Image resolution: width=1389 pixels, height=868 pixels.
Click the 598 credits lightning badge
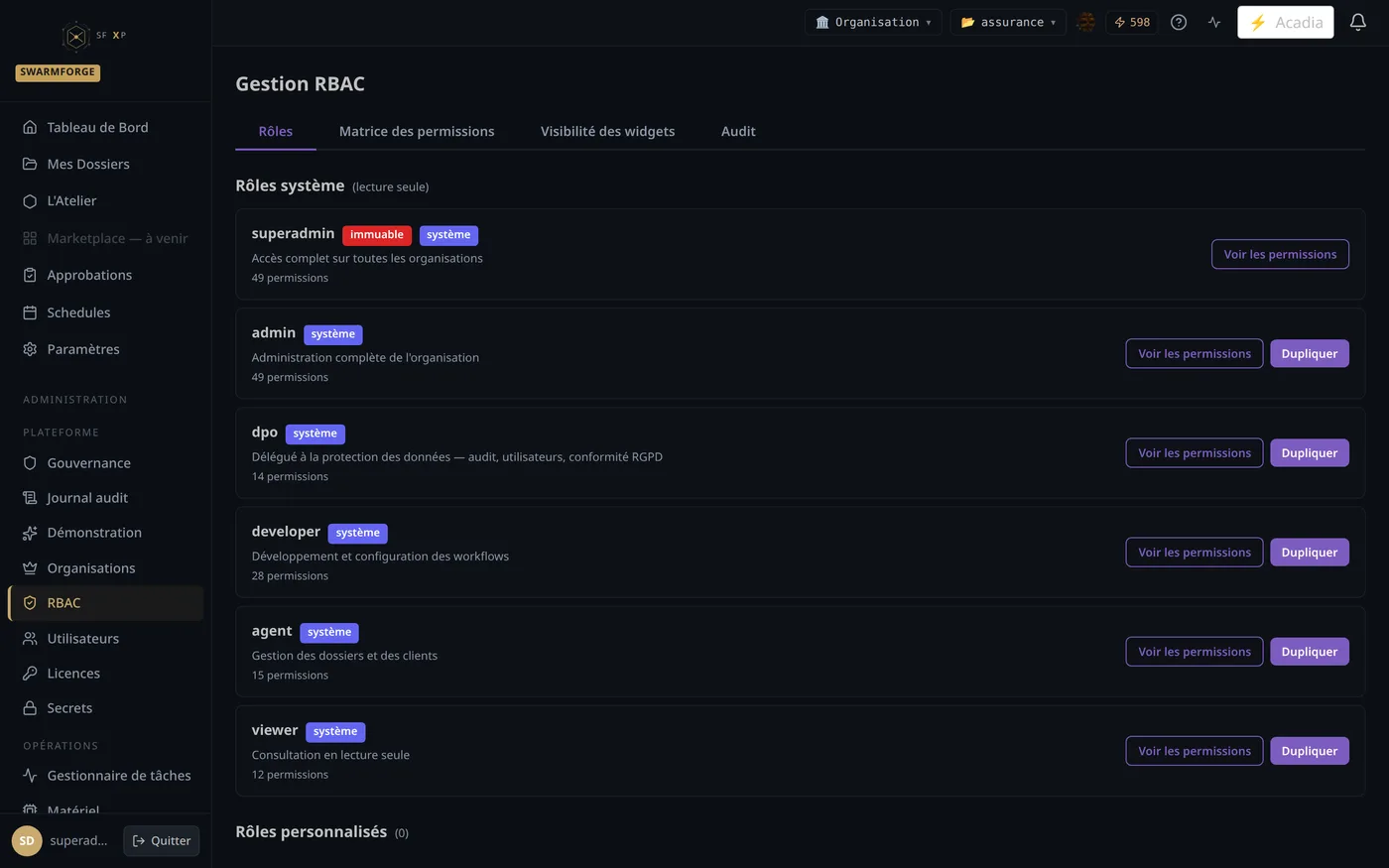[x=1132, y=22]
